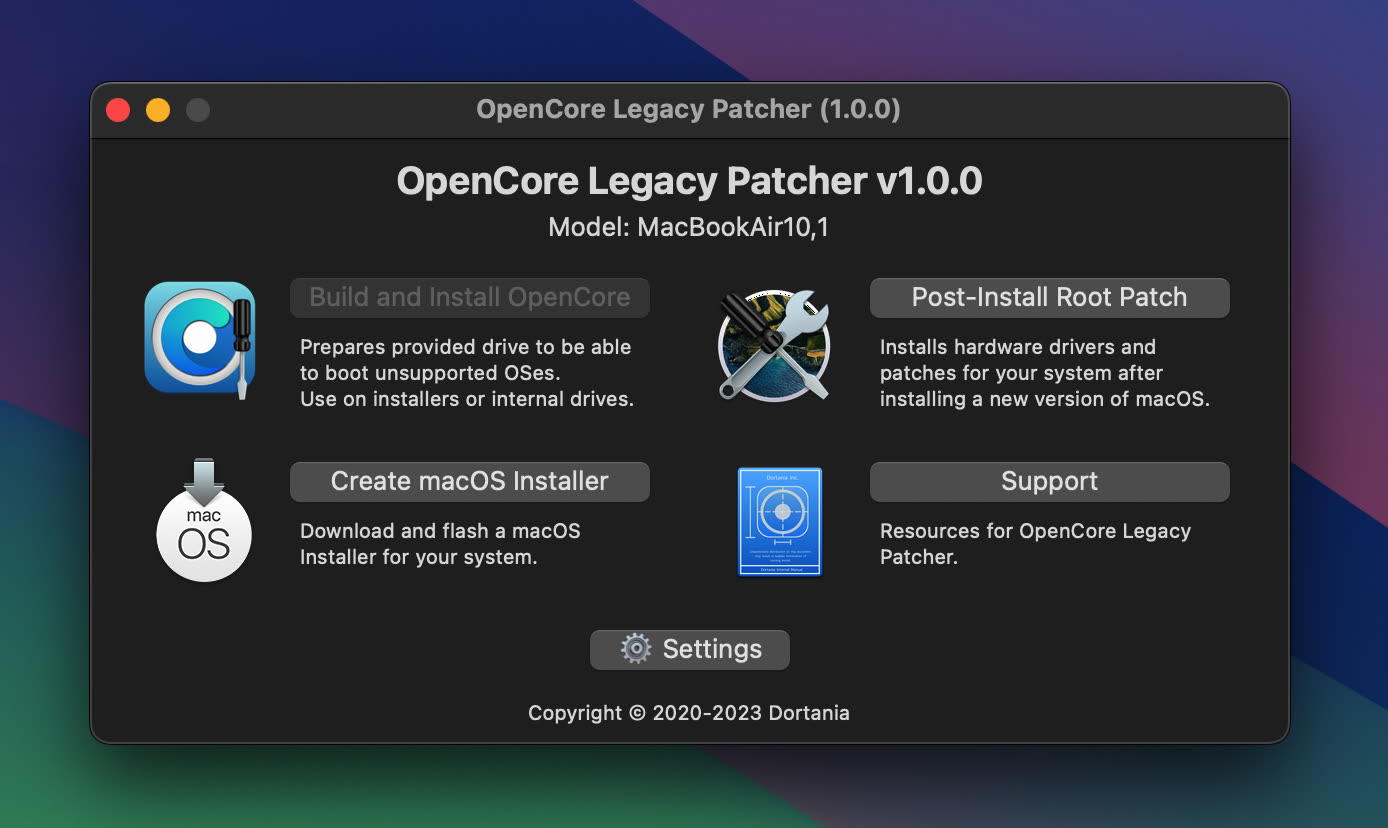The image size is (1388, 828).
Task: Open the Settings panel
Action: tap(689, 649)
